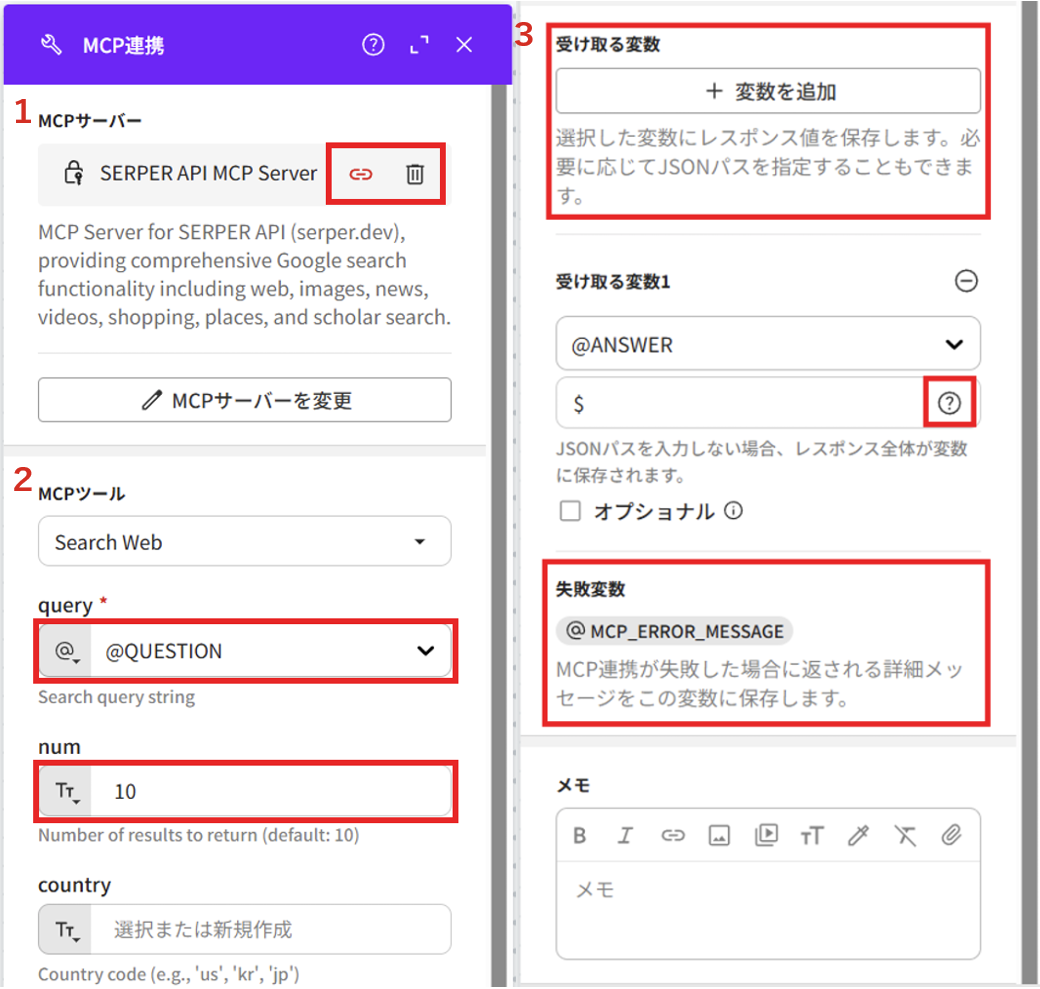The image size is (1040, 989).
Task: Apply bold formatting in the memo toolbar
Action: click(579, 836)
